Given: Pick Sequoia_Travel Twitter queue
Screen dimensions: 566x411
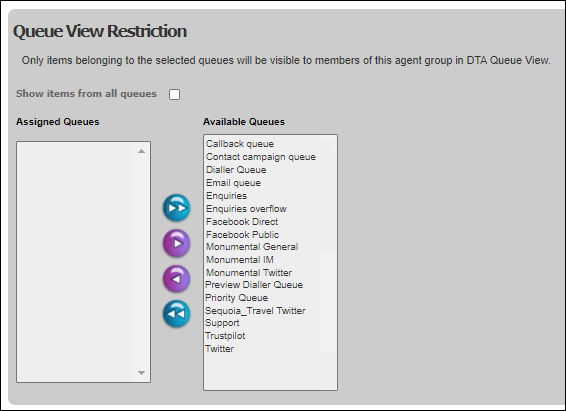Looking at the screenshot, I should (x=255, y=311).
